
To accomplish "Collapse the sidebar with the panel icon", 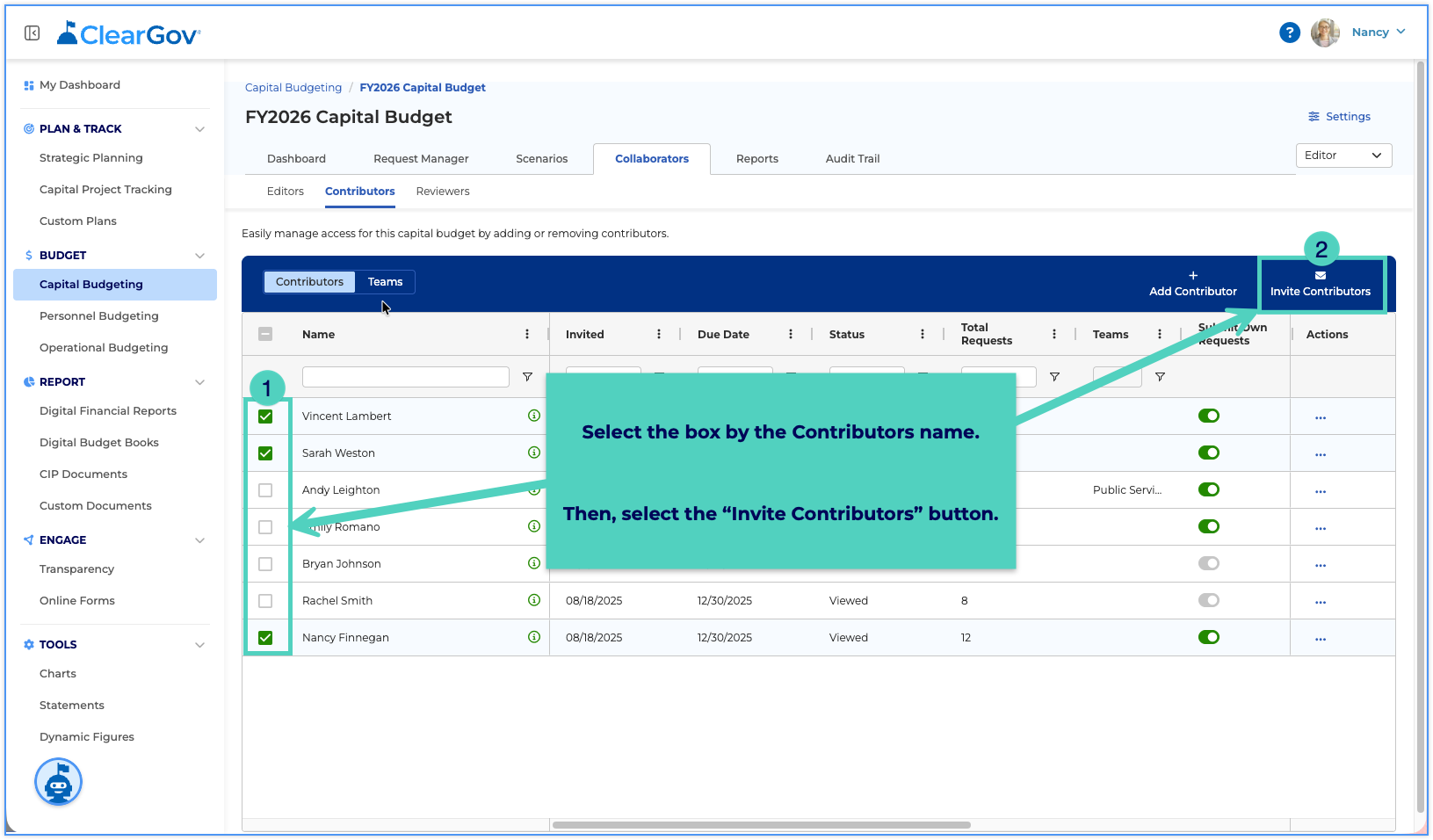I will coord(32,33).
